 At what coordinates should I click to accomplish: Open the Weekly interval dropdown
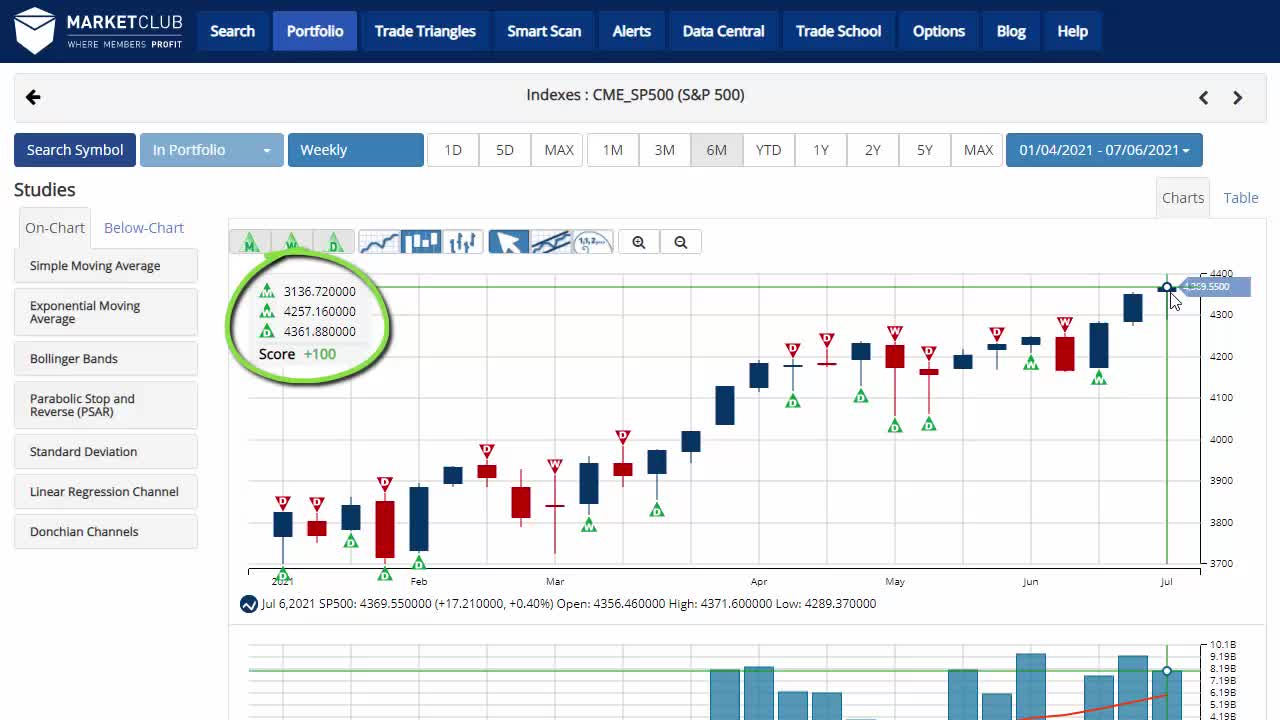point(356,150)
